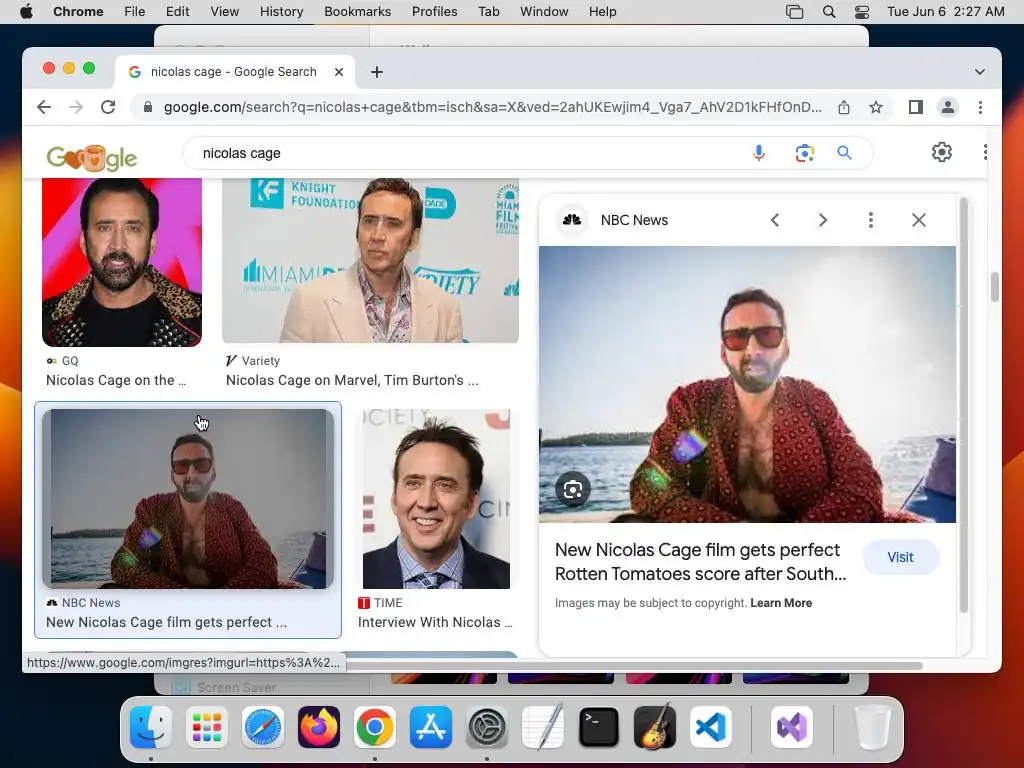
Task: Submit search with the magnifier icon
Action: [x=844, y=153]
